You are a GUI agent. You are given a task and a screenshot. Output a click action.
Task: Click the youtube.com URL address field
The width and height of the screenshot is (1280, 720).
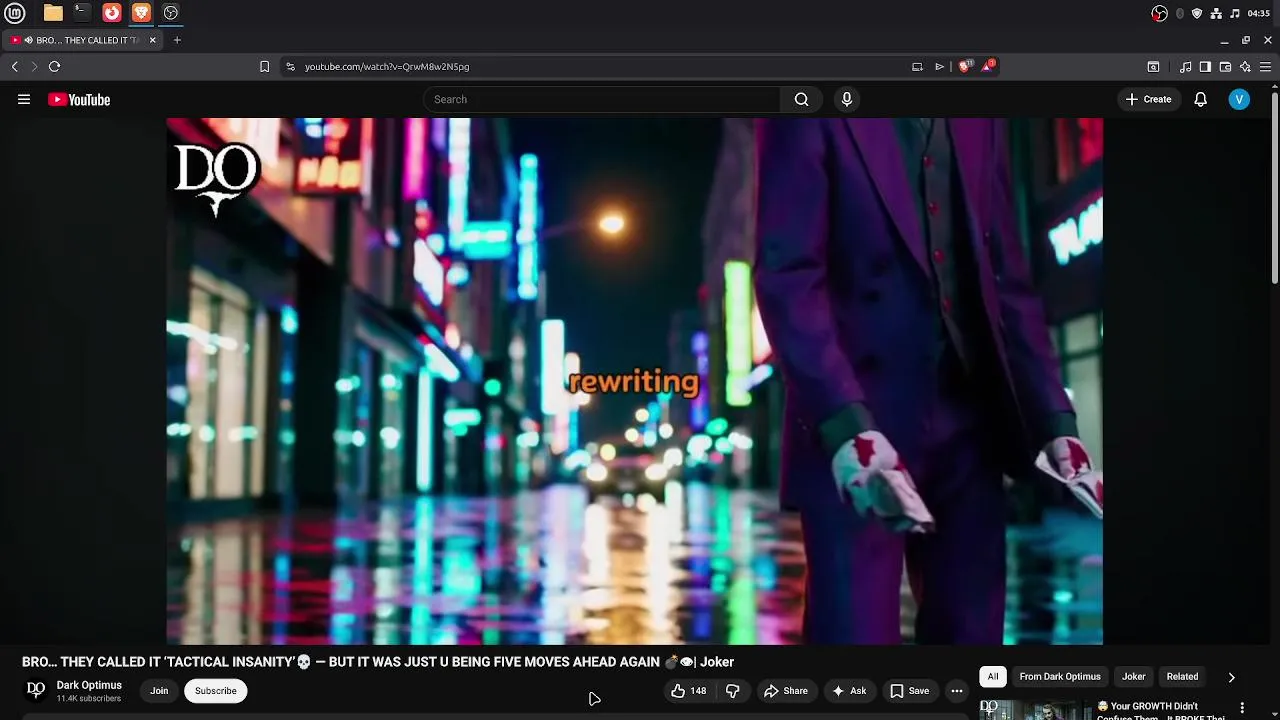[x=600, y=67]
